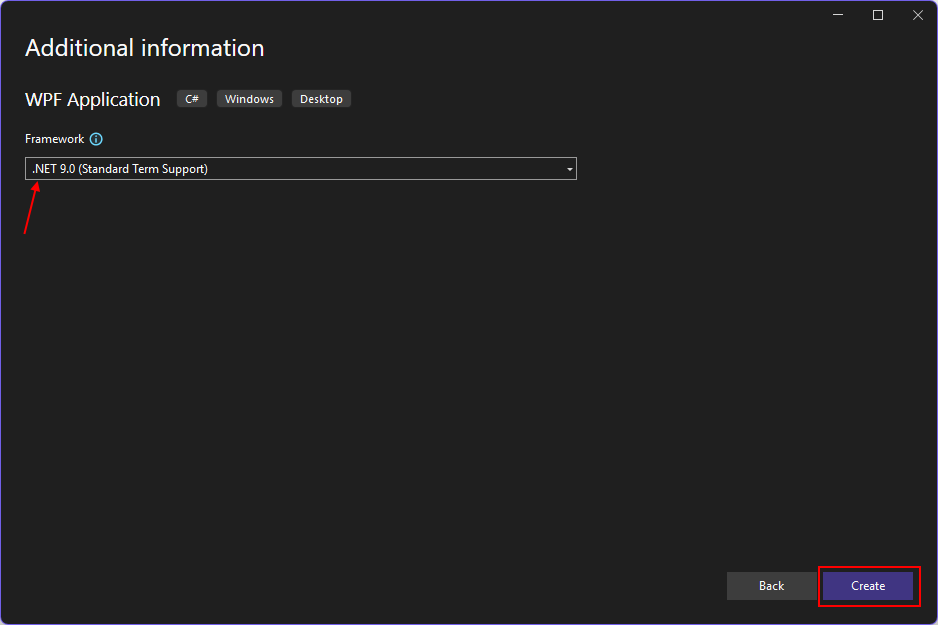The width and height of the screenshot is (938, 625).
Task: Open the framework tooltip via the circled i
Action: pos(95,139)
